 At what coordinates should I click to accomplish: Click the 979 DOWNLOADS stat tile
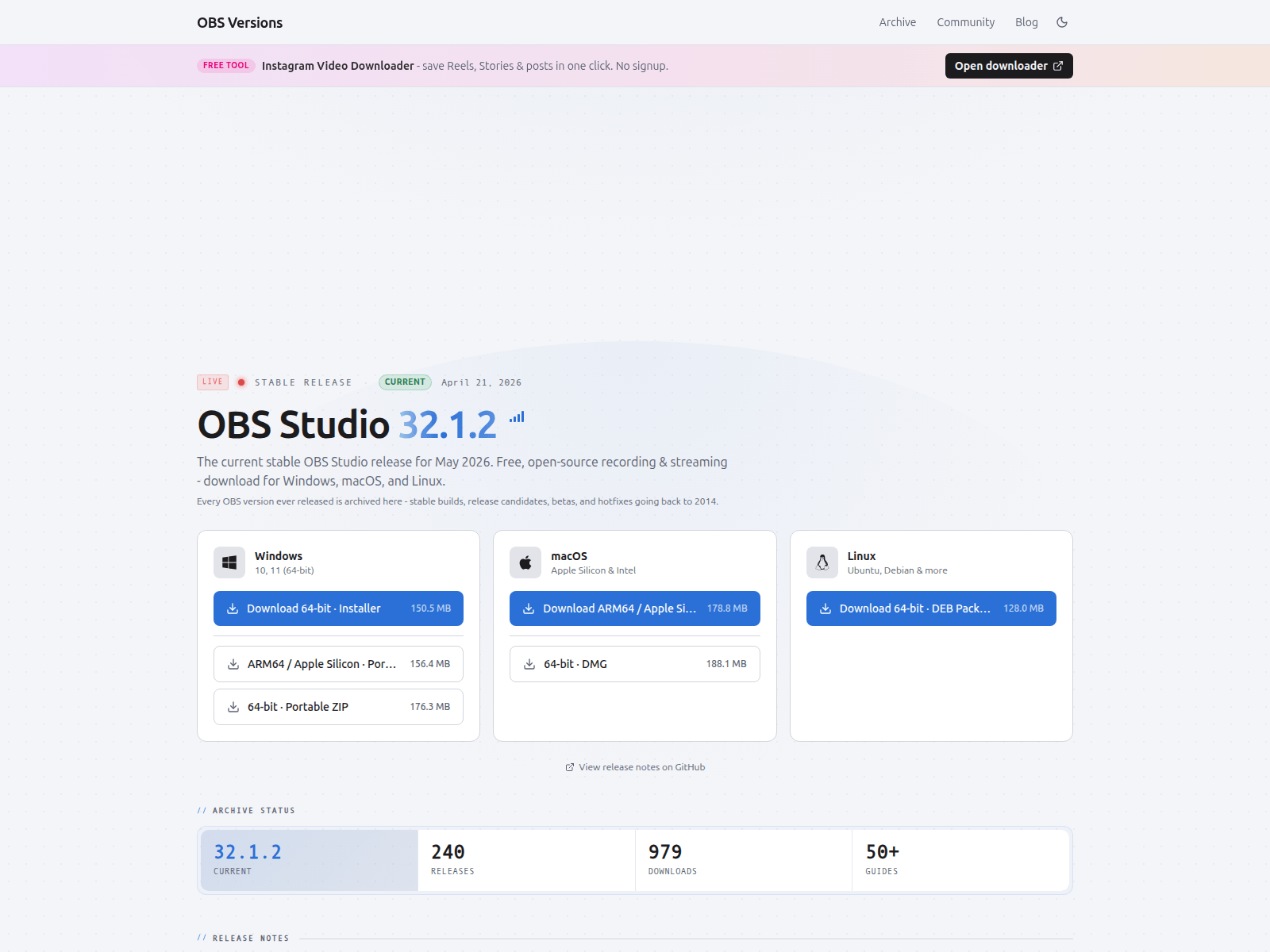coord(744,860)
